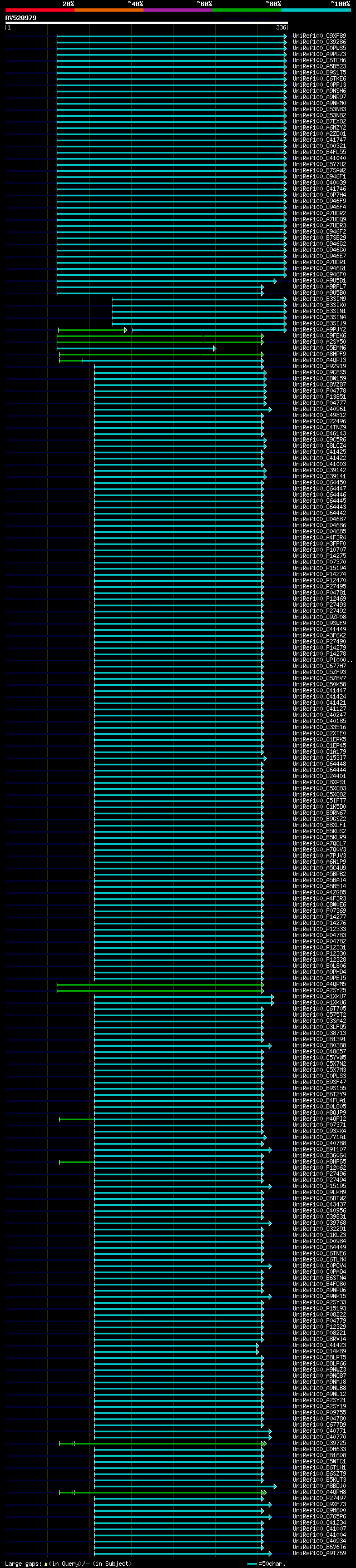Select hit UniRef100_O64450
The image size is (356, 1568).
point(319,483)
